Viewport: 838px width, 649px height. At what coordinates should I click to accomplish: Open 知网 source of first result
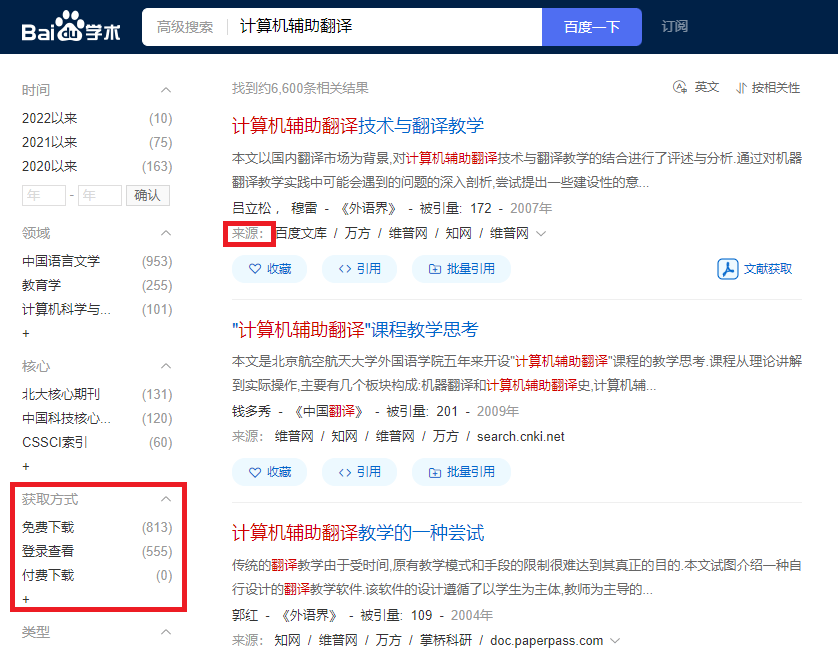coord(459,234)
